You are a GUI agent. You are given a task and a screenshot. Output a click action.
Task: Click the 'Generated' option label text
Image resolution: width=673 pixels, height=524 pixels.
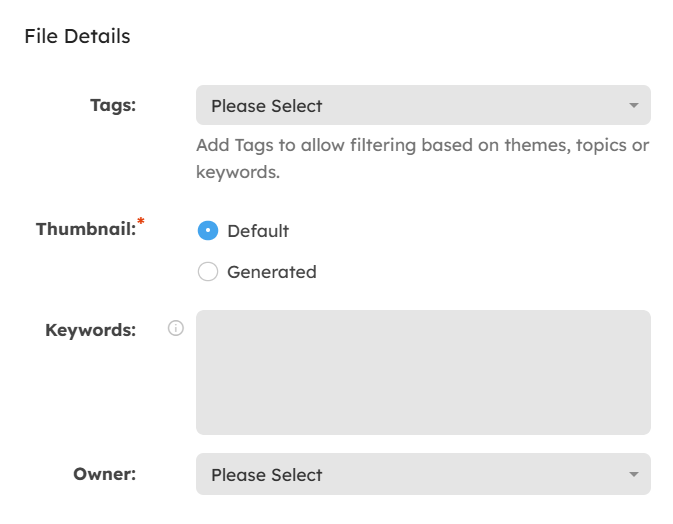pyautogui.click(x=271, y=272)
